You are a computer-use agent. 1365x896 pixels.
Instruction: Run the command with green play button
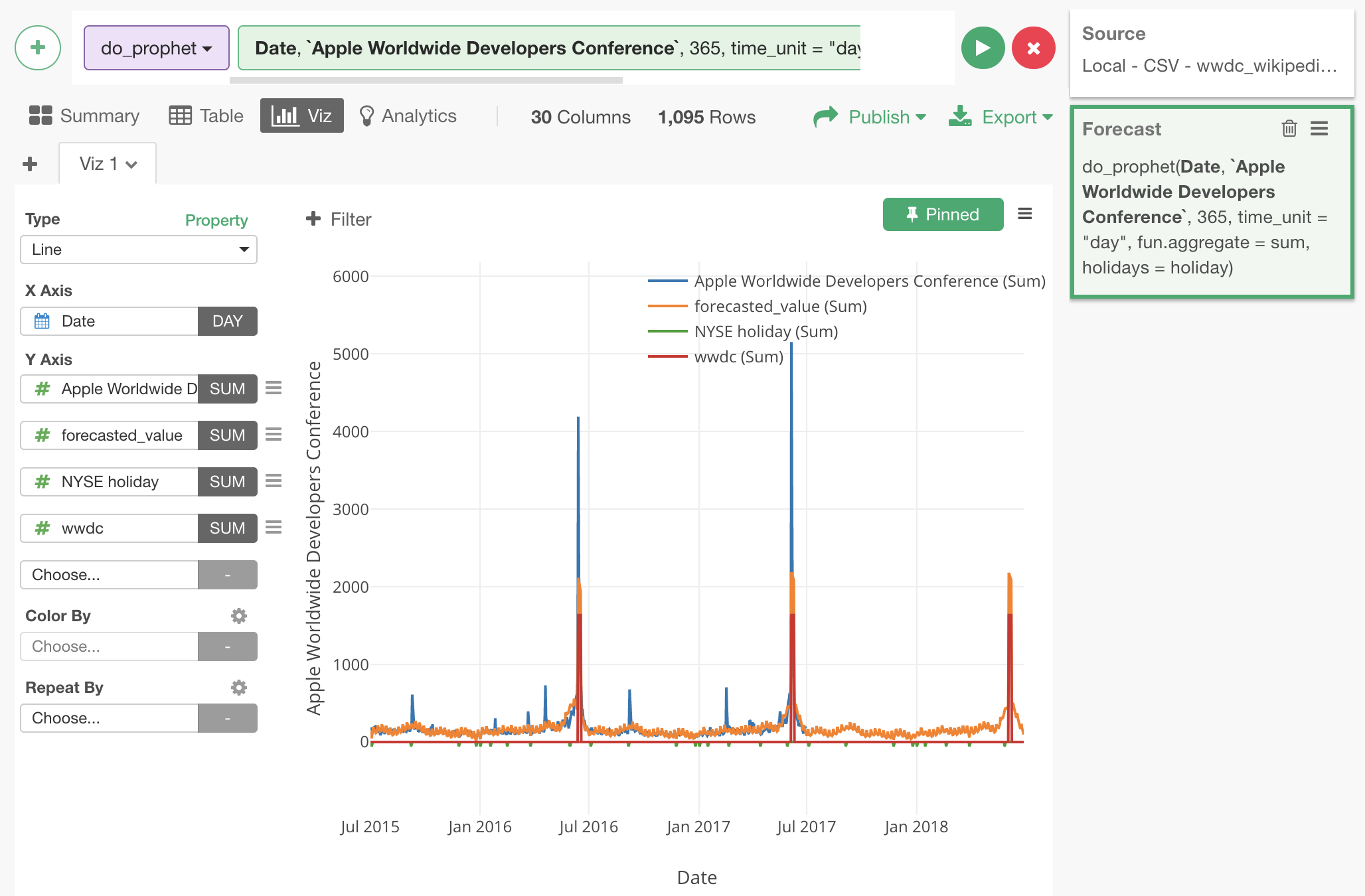coord(983,48)
